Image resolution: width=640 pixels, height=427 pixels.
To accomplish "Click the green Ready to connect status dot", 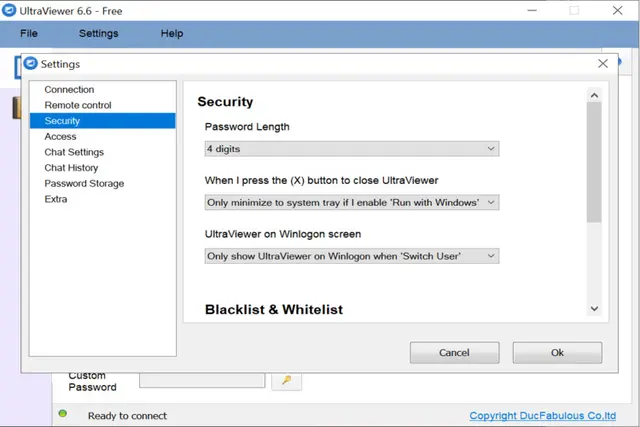I will pos(62,414).
